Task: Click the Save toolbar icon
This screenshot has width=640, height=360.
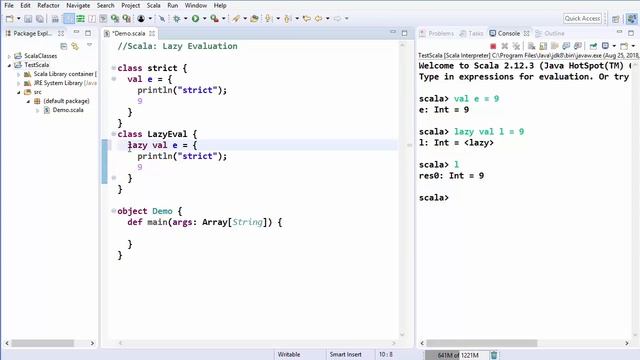Action: (28, 19)
